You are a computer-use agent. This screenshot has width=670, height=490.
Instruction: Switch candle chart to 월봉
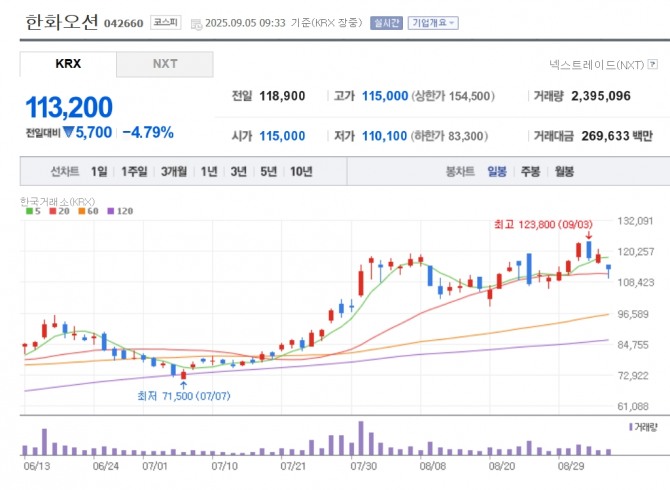[x=564, y=171]
